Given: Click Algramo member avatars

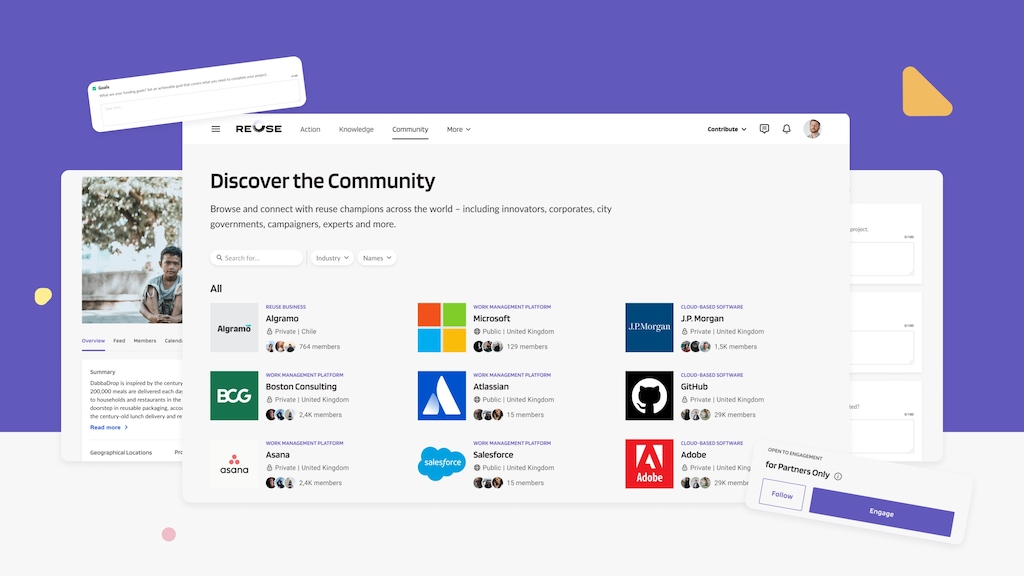Looking at the screenshot, I should coord(280,347).
